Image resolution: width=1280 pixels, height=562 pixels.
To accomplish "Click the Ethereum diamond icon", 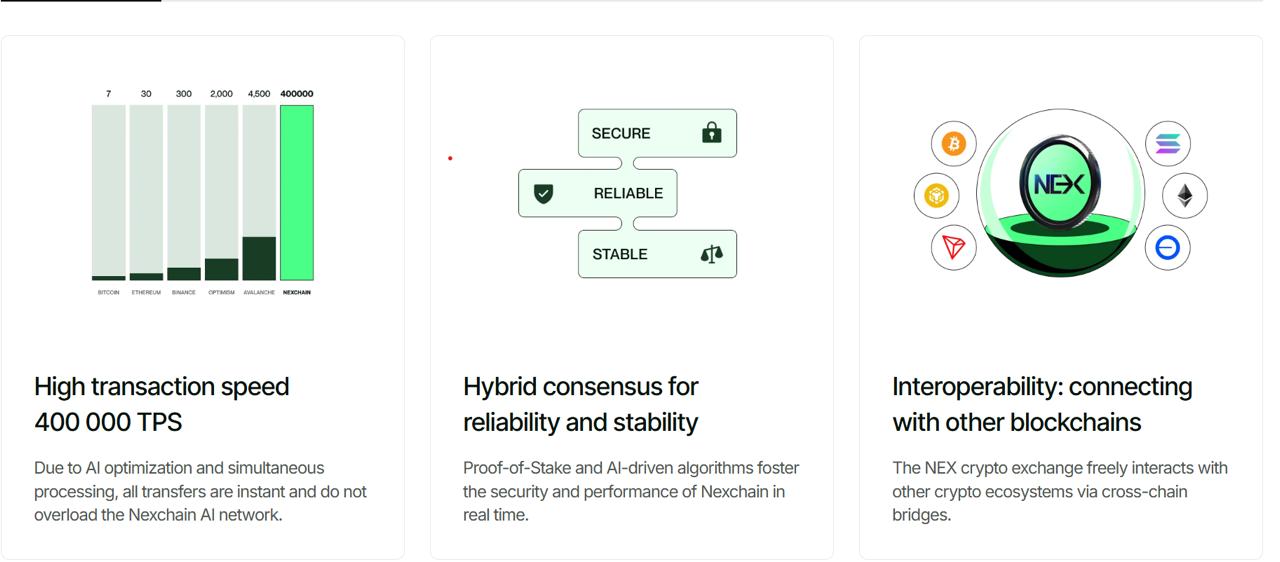I will (x=1184, y=195).
